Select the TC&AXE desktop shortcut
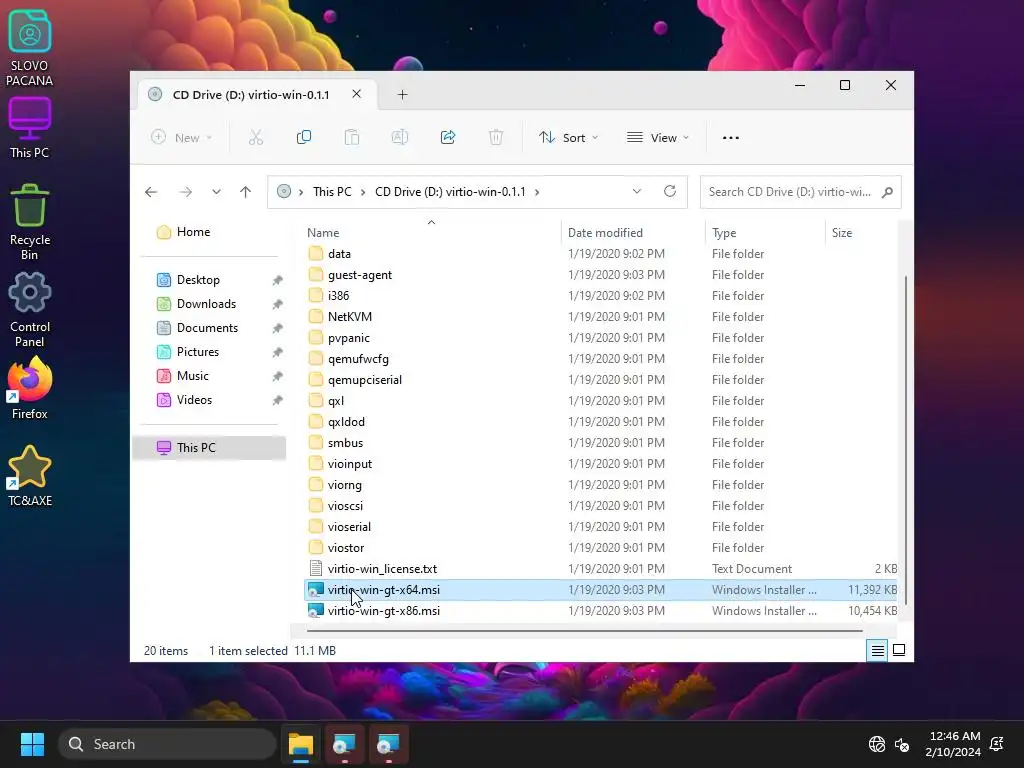The width and height of the screenshot is (1024, 768). [29, 476]
